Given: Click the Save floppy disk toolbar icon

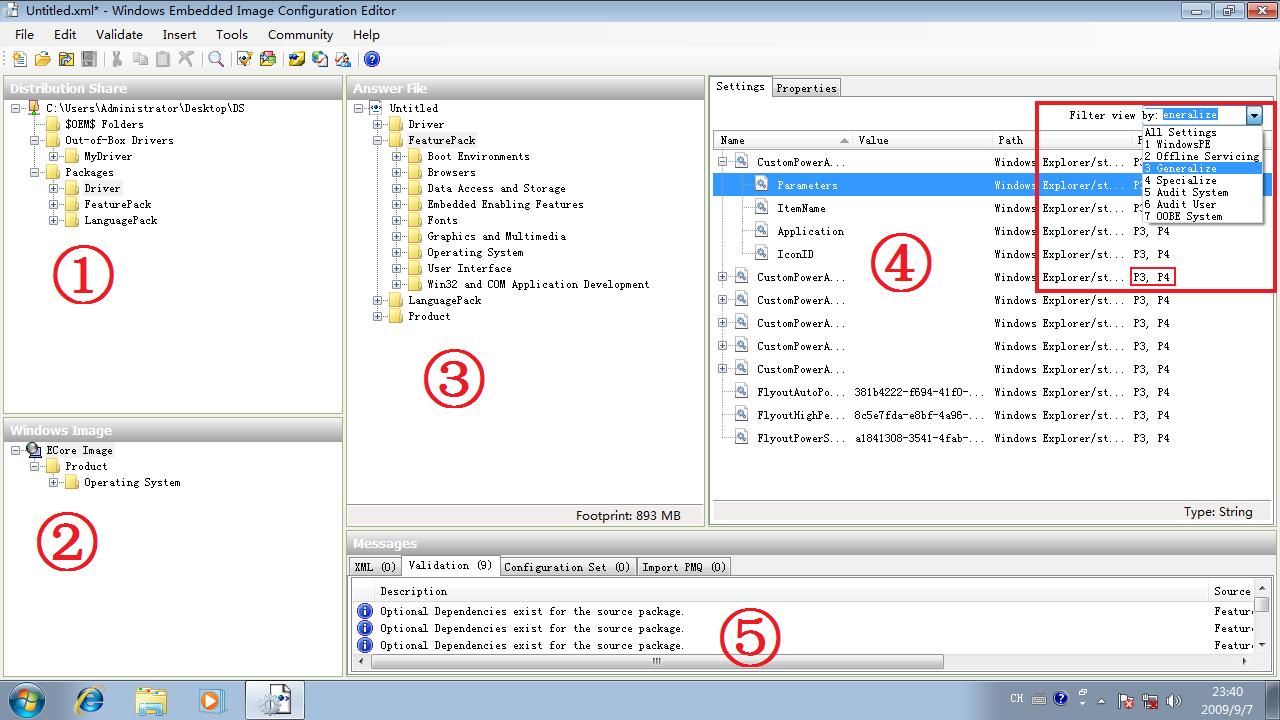Looking at the screenshot, I should pos(89,59).
